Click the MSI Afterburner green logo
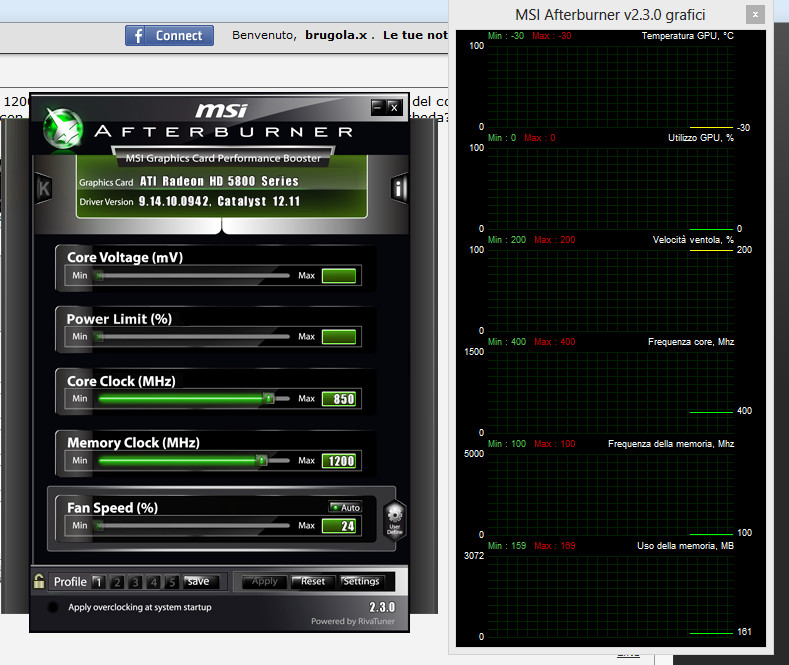Viewport: 789px width, 665px height. (x=63, y=129)
